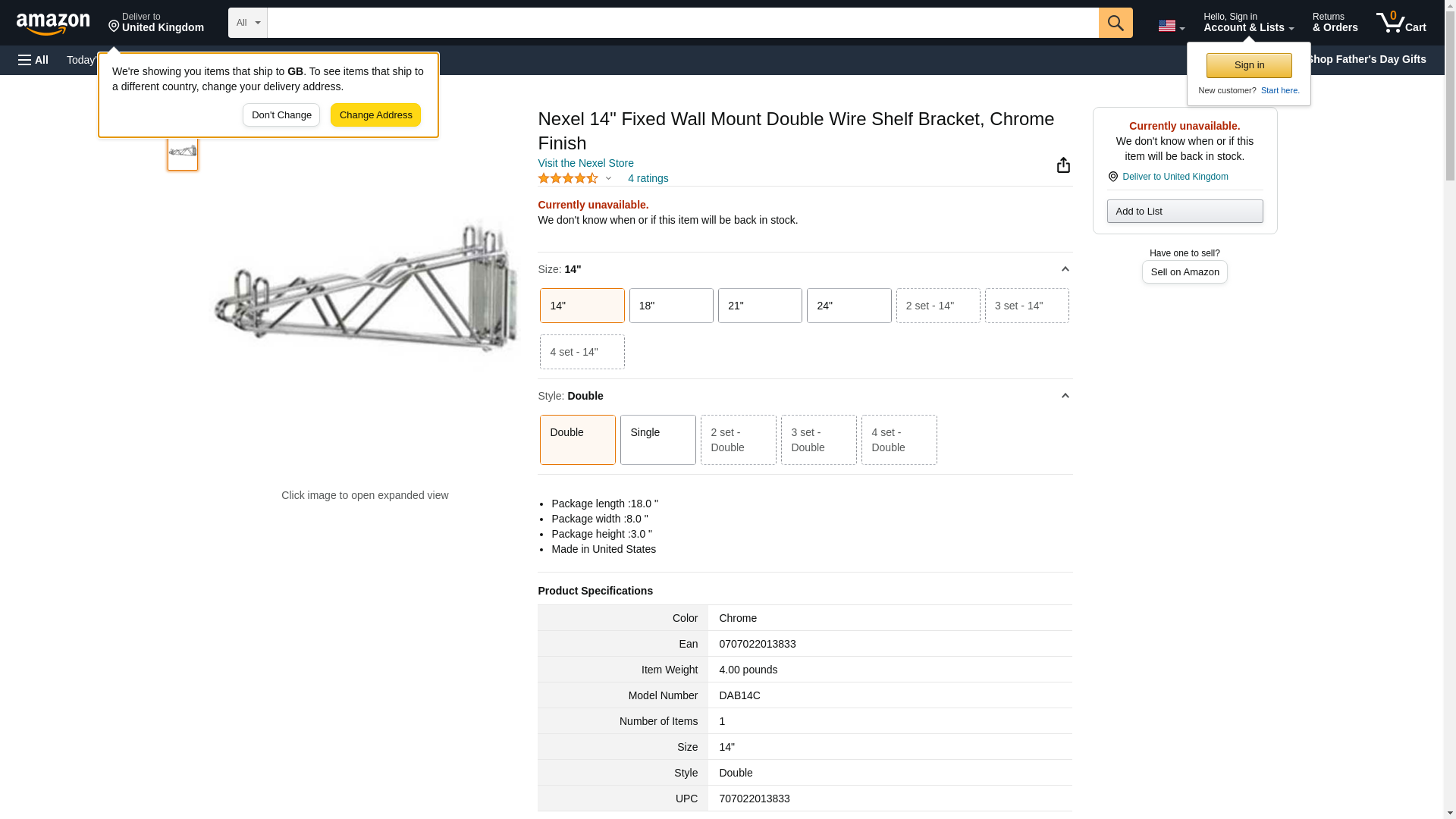Image resolution: width=1456 pixels, height=819 pixels.
Task: Click the star rating icons
Action: (568, 178)
